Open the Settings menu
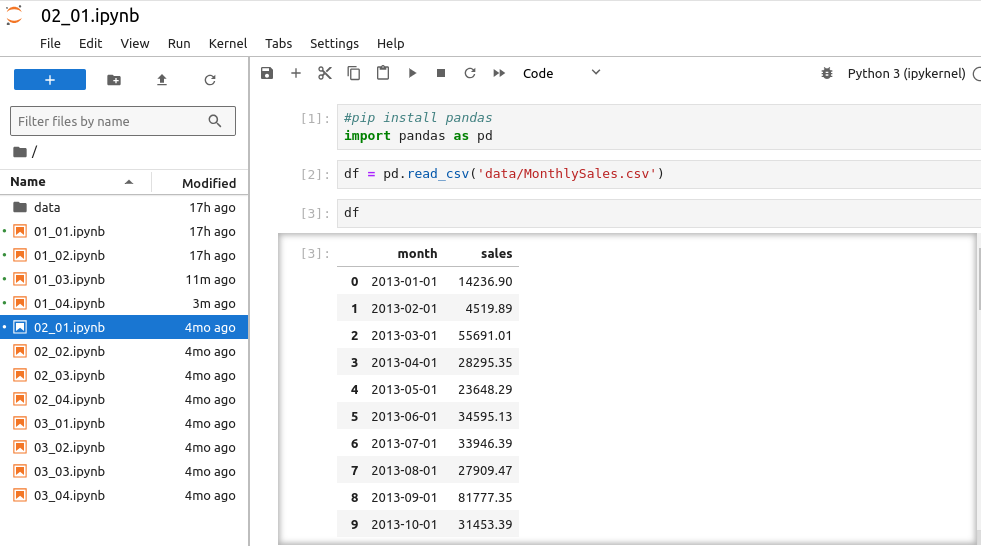The width and height of the screenshot is (981, 546). click(x=334, y=43)
